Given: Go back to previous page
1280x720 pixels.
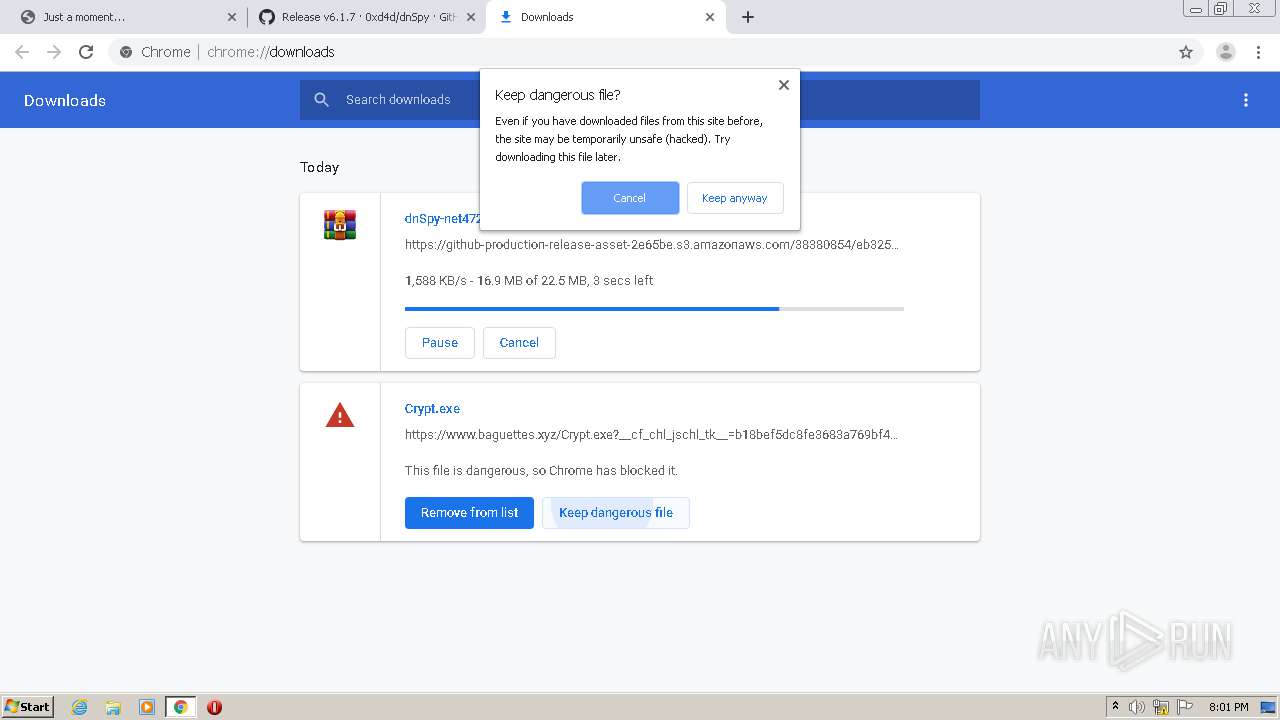Looking at the screenshot, I should coord(22,52).
